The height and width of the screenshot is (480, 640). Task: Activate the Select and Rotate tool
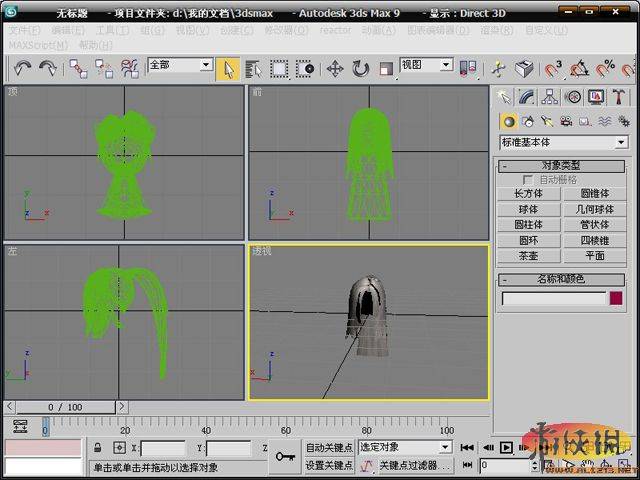pyautogui.click(x=361, y=69)
